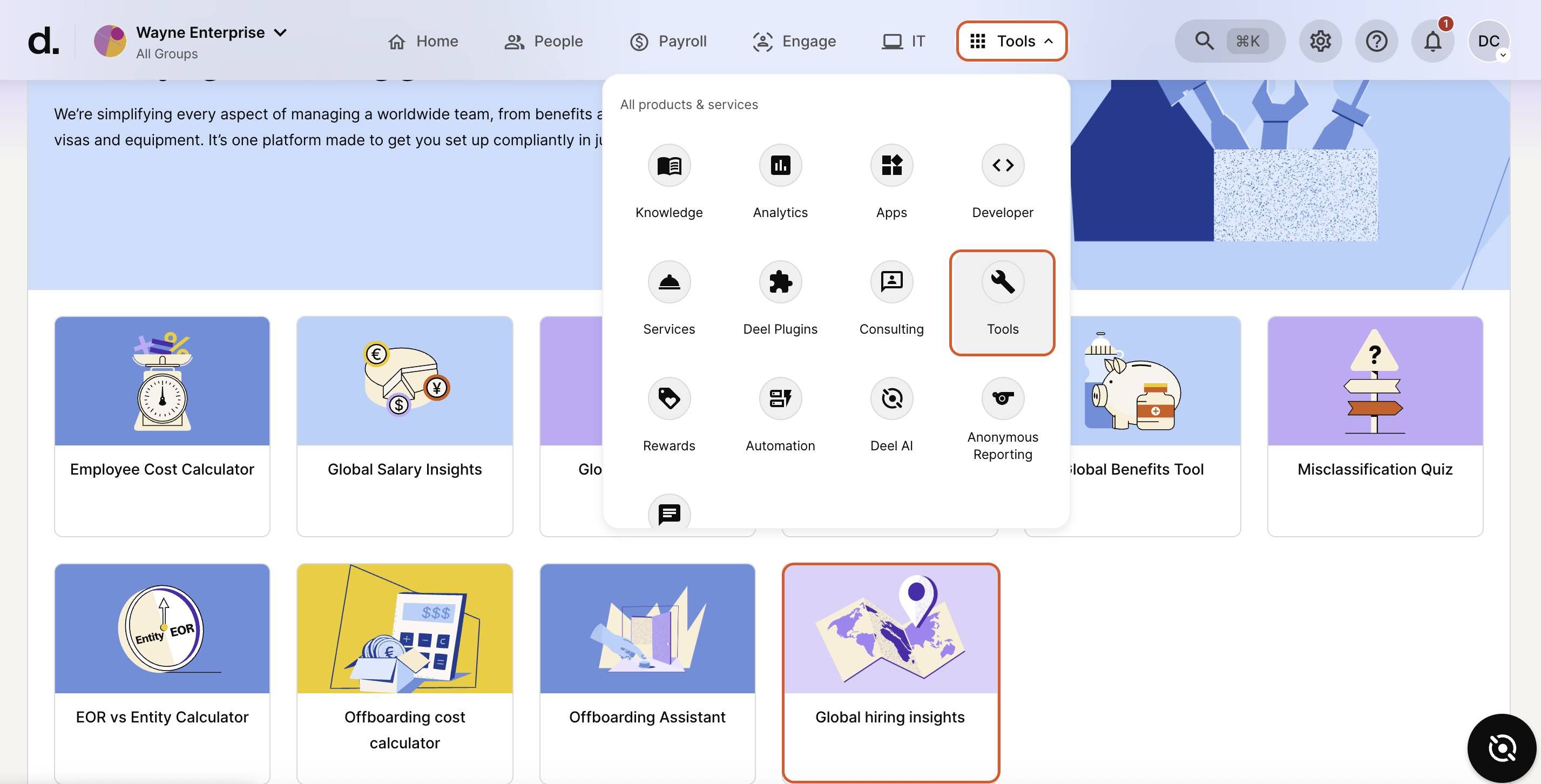
Task: Open People in the navigation bar
Action: 543,41
